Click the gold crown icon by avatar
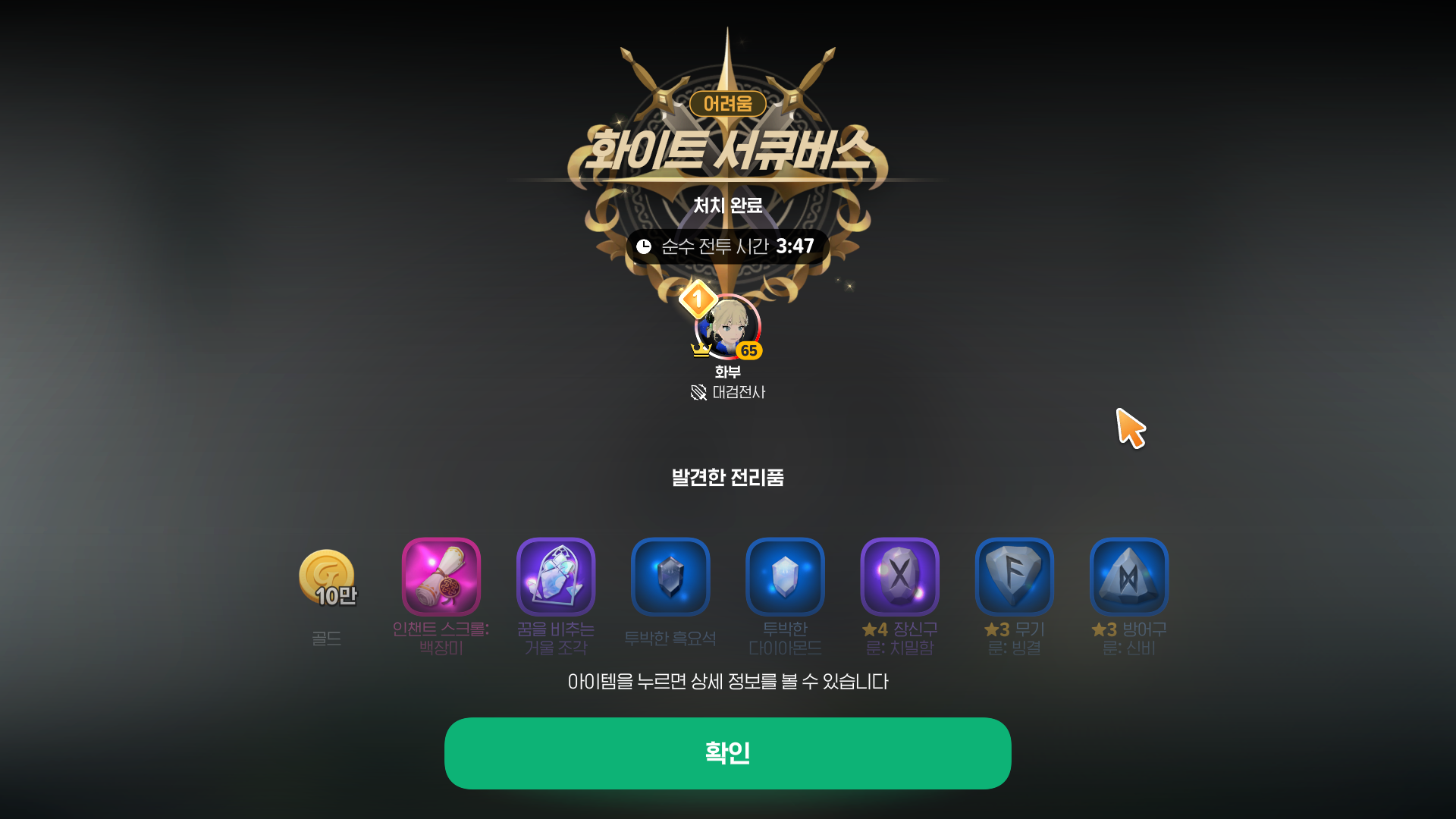 pyautogui.click(x=701, y=350)
